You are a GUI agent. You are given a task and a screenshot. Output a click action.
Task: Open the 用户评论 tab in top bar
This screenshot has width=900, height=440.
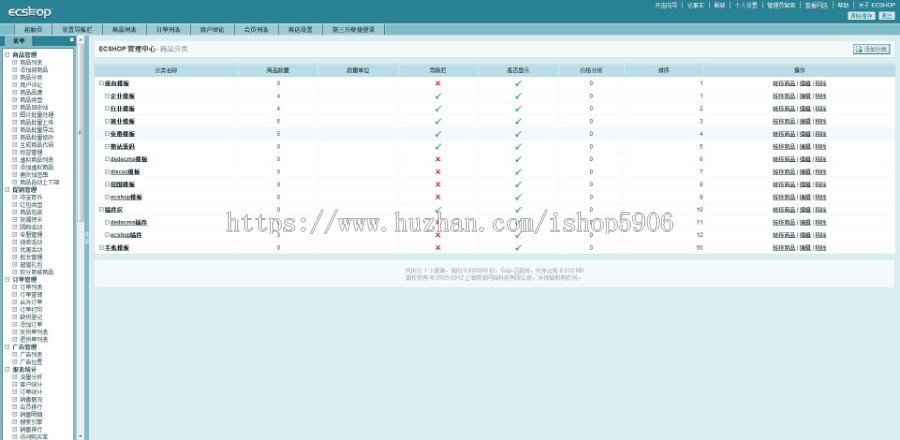click(212, 29)
